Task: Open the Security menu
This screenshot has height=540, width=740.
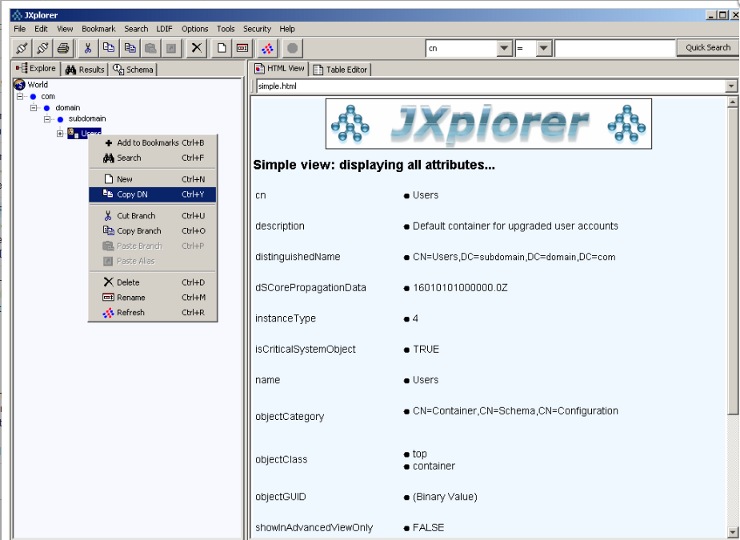Action: (x=257, y=29)
